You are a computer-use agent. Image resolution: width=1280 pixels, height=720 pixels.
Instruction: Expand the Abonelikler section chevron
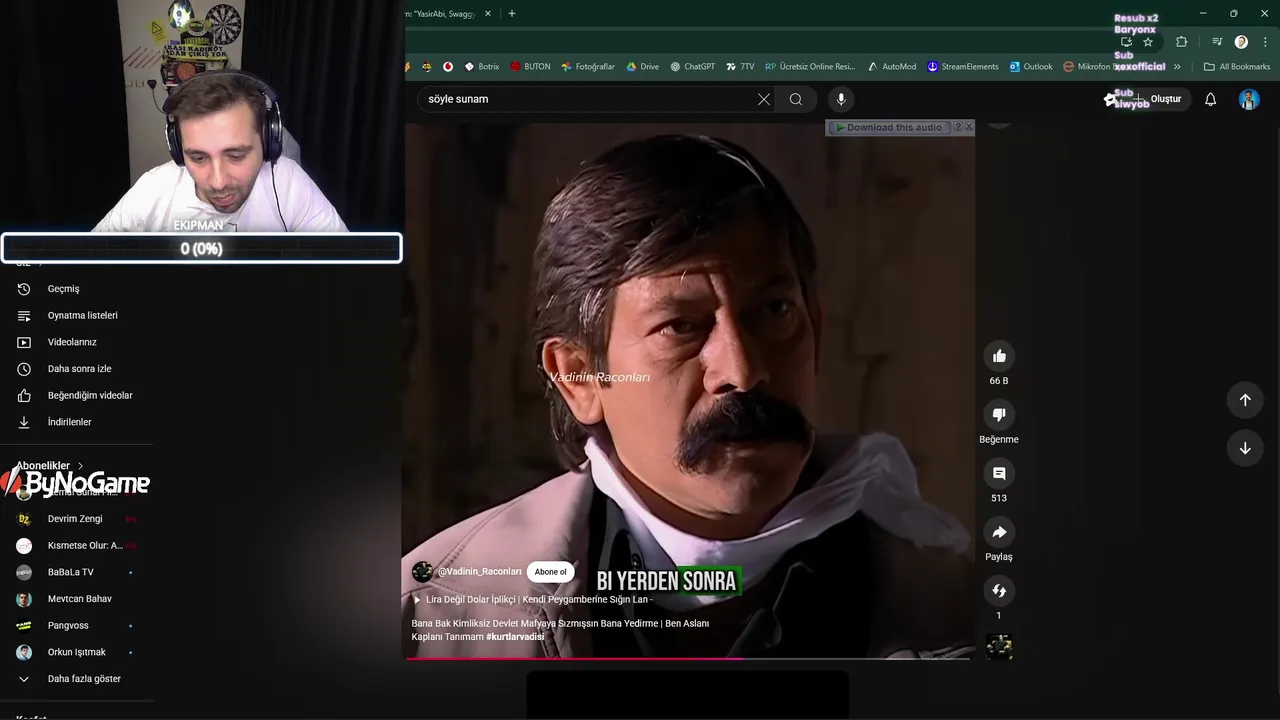tap(81, 466)
